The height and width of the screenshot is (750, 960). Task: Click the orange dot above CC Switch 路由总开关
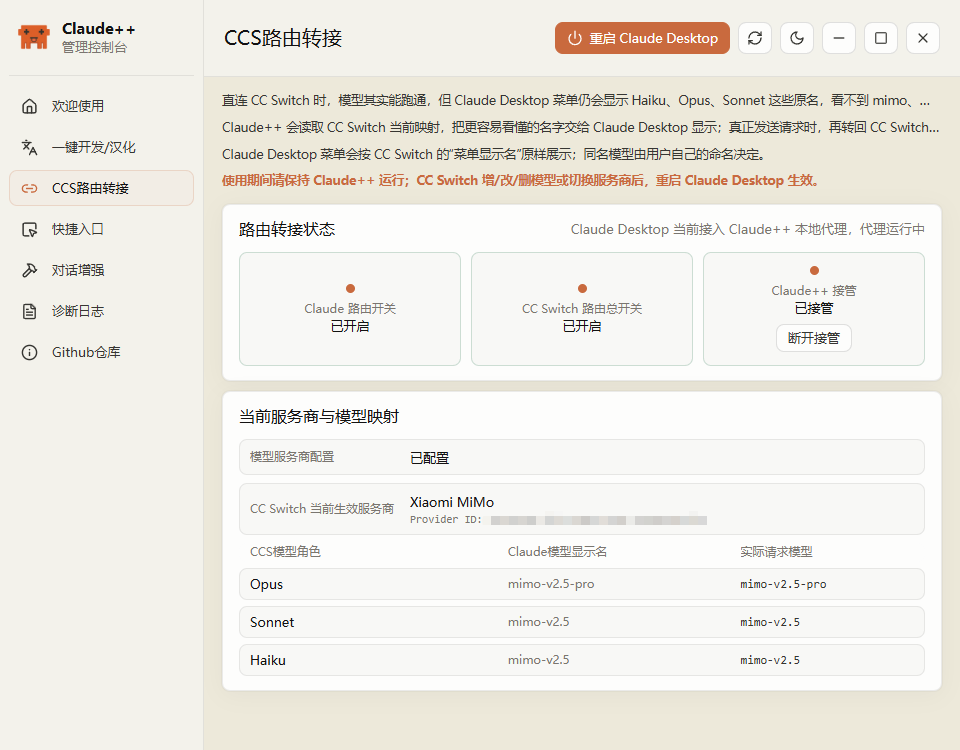[582, 288]
